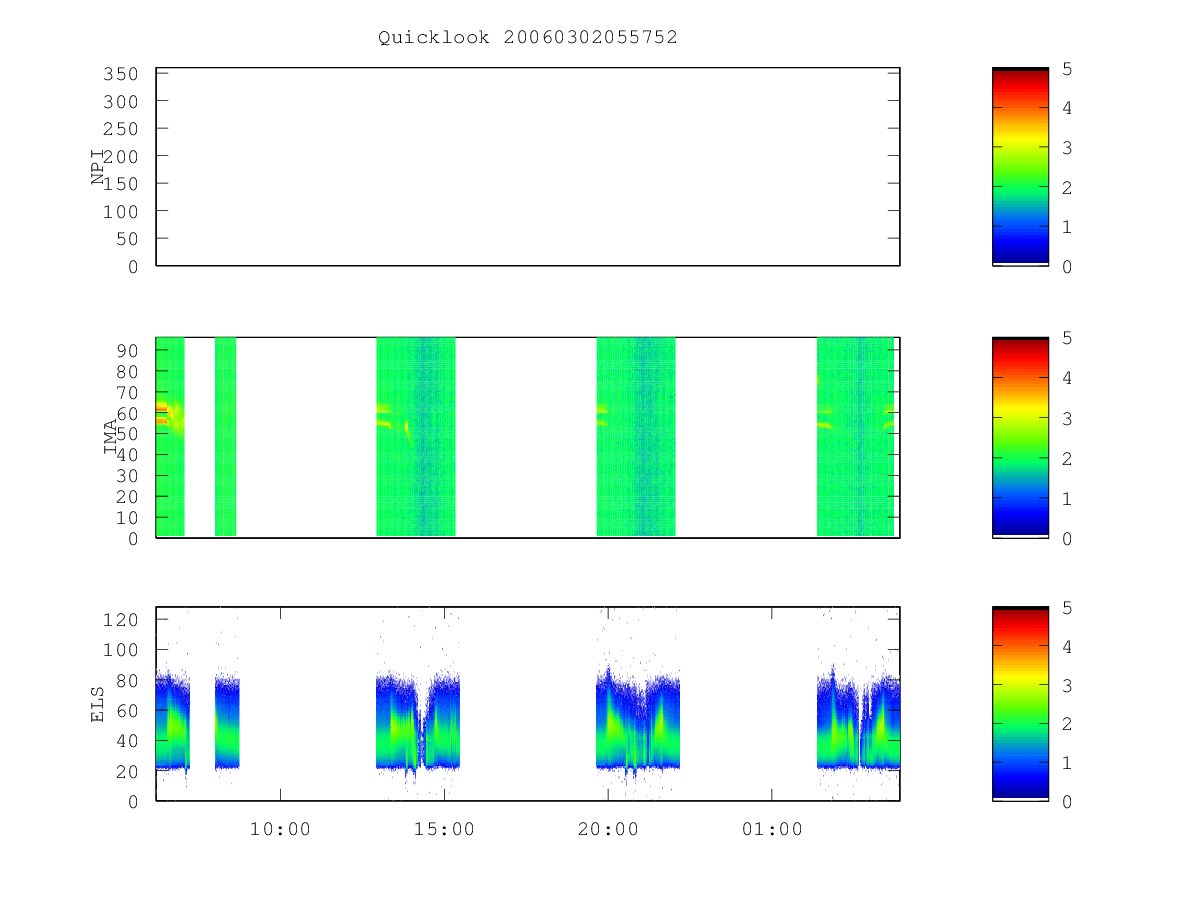This screenshot has width=1200, height=900.
Task: Click the 5 label on NPI color scale
Action: [x=1067, y=68]
